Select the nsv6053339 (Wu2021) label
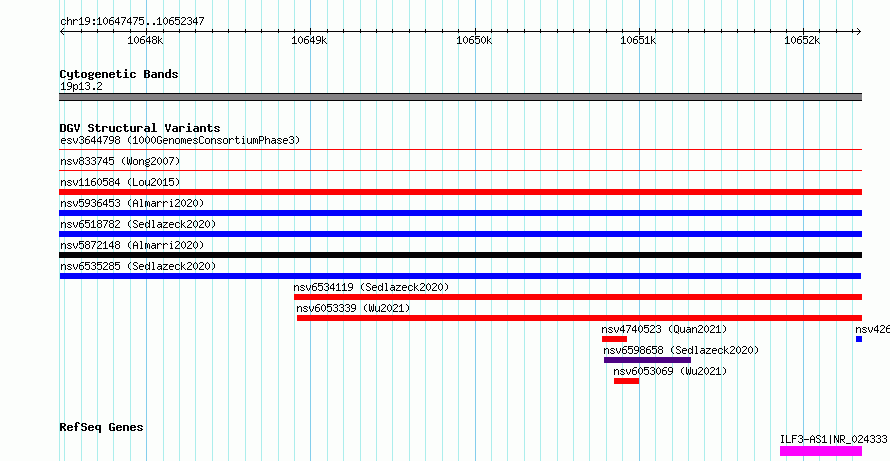890x461 pixels. click(353, 308)
